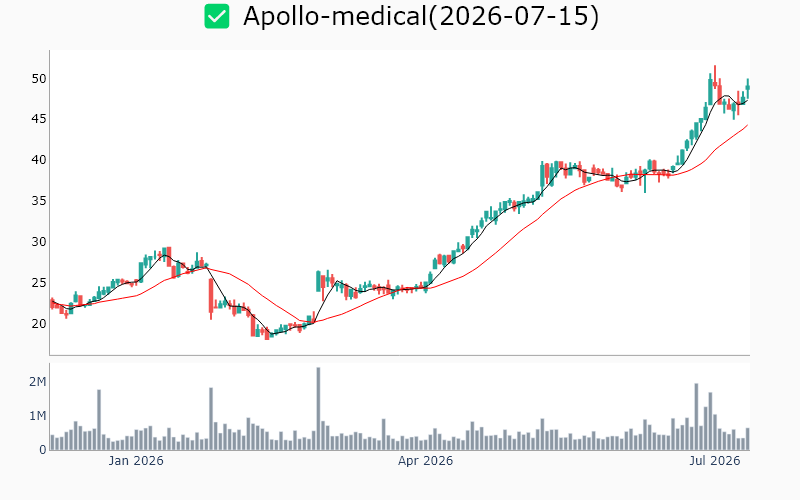This screenshot has width=800, height=500.
Task: Click the 0 volume axis label
Action: (x=43, y=450)
